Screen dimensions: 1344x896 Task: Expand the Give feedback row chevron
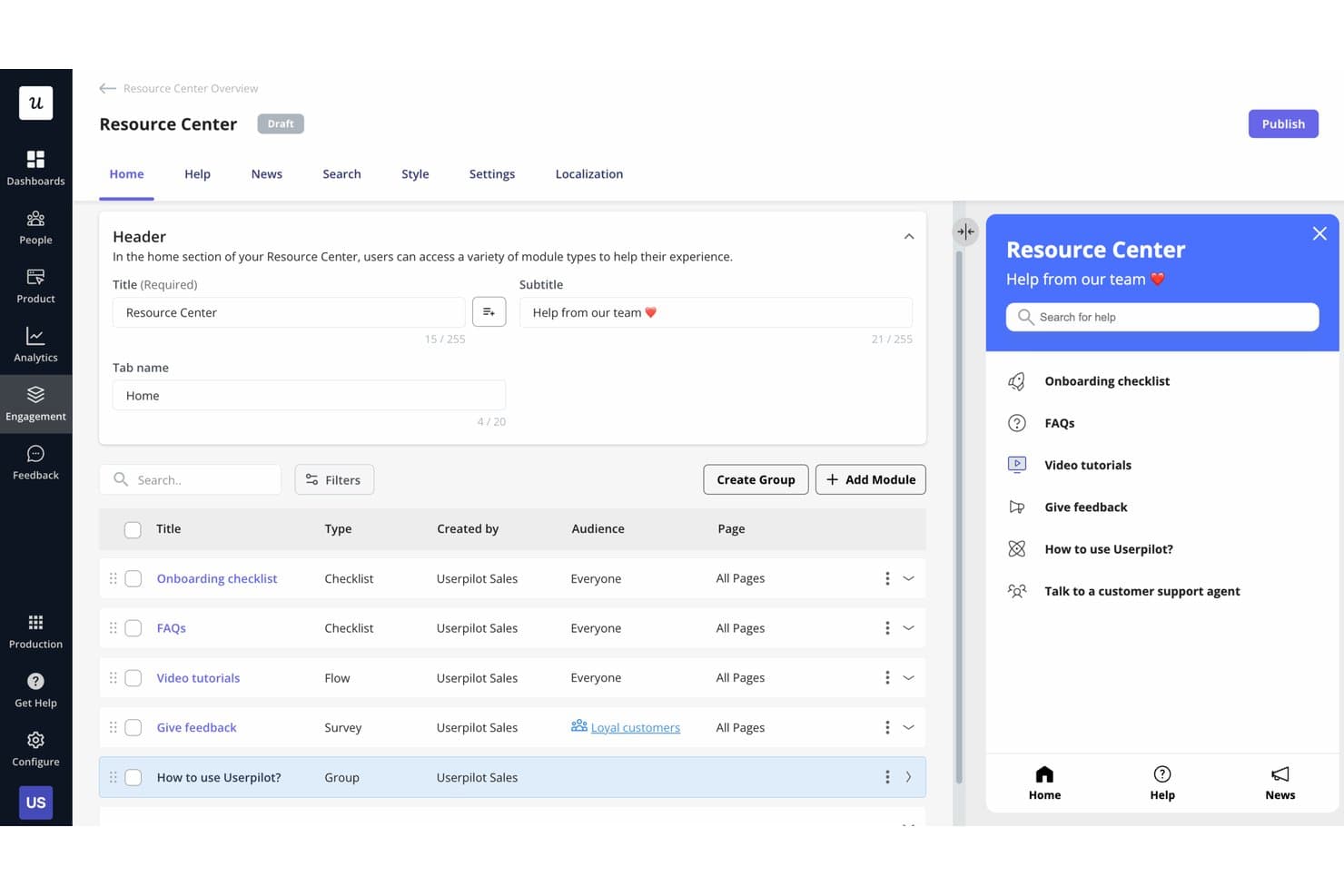(908, 727)
